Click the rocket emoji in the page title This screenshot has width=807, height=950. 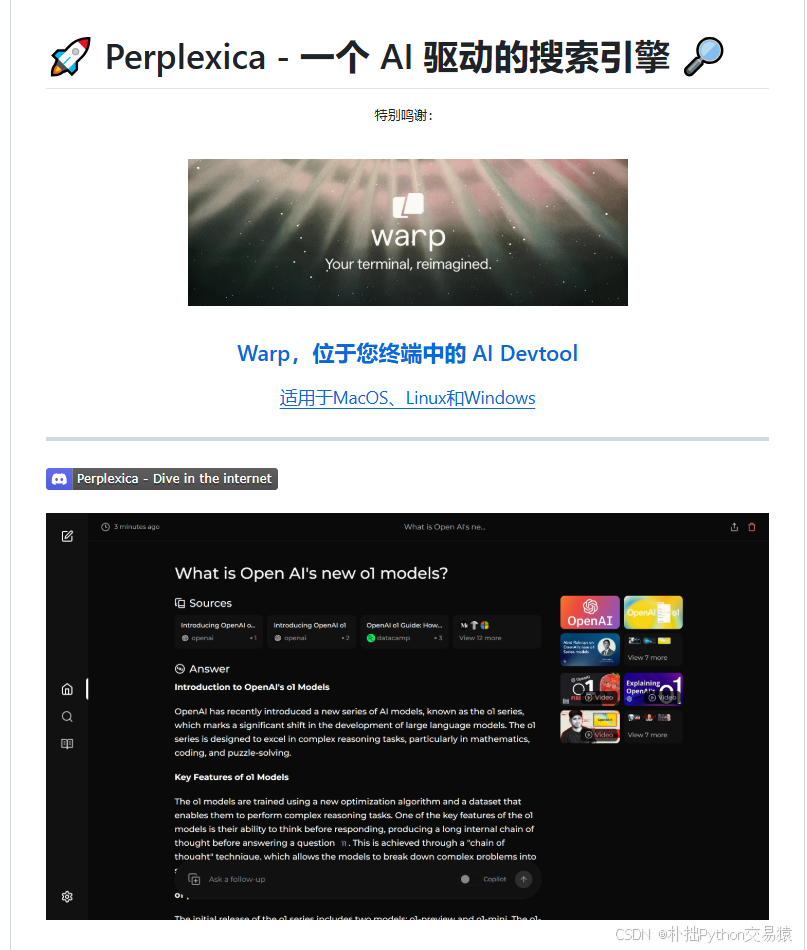[x=70, y=57]
